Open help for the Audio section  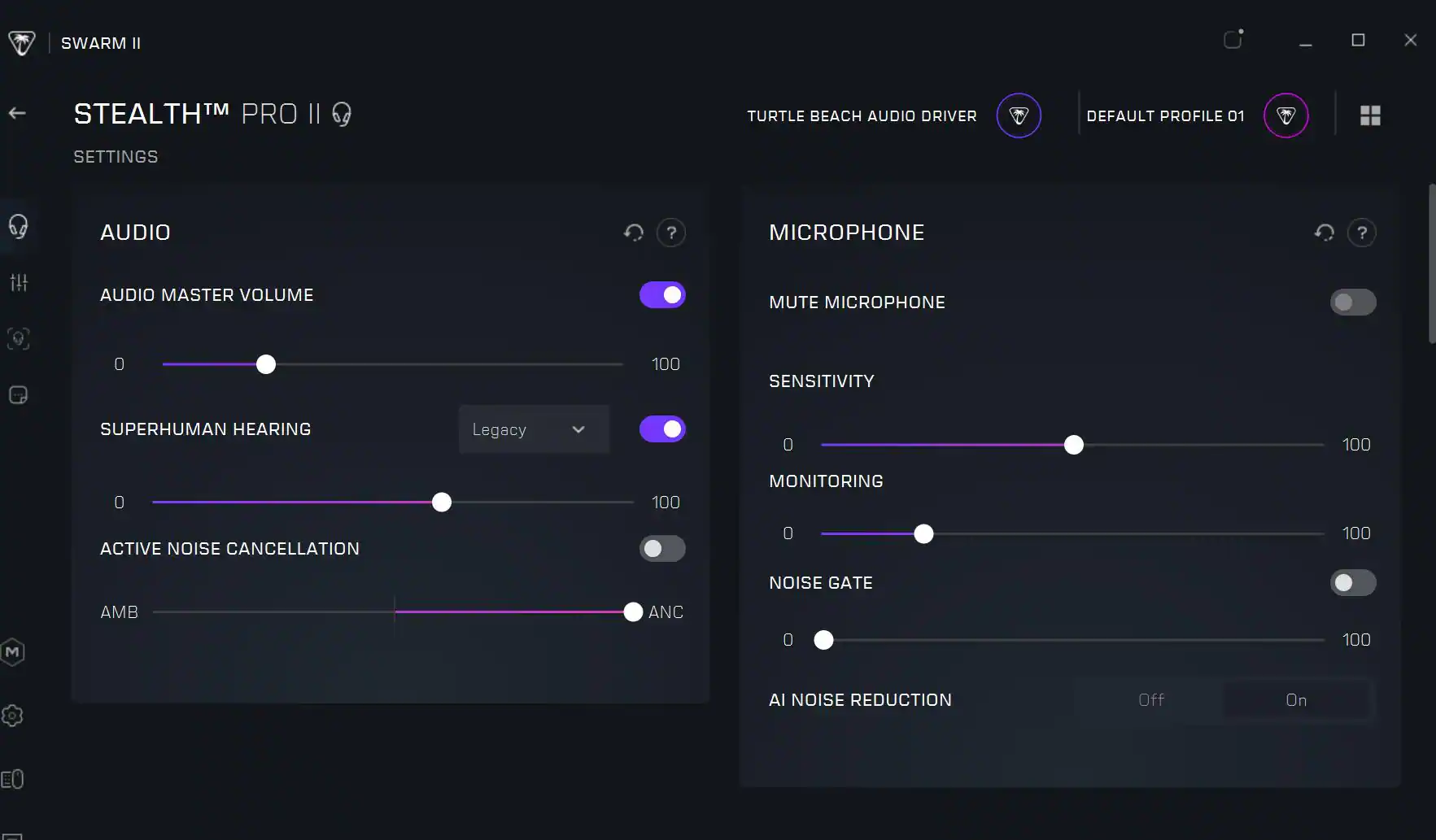click(x=671, y=233)
